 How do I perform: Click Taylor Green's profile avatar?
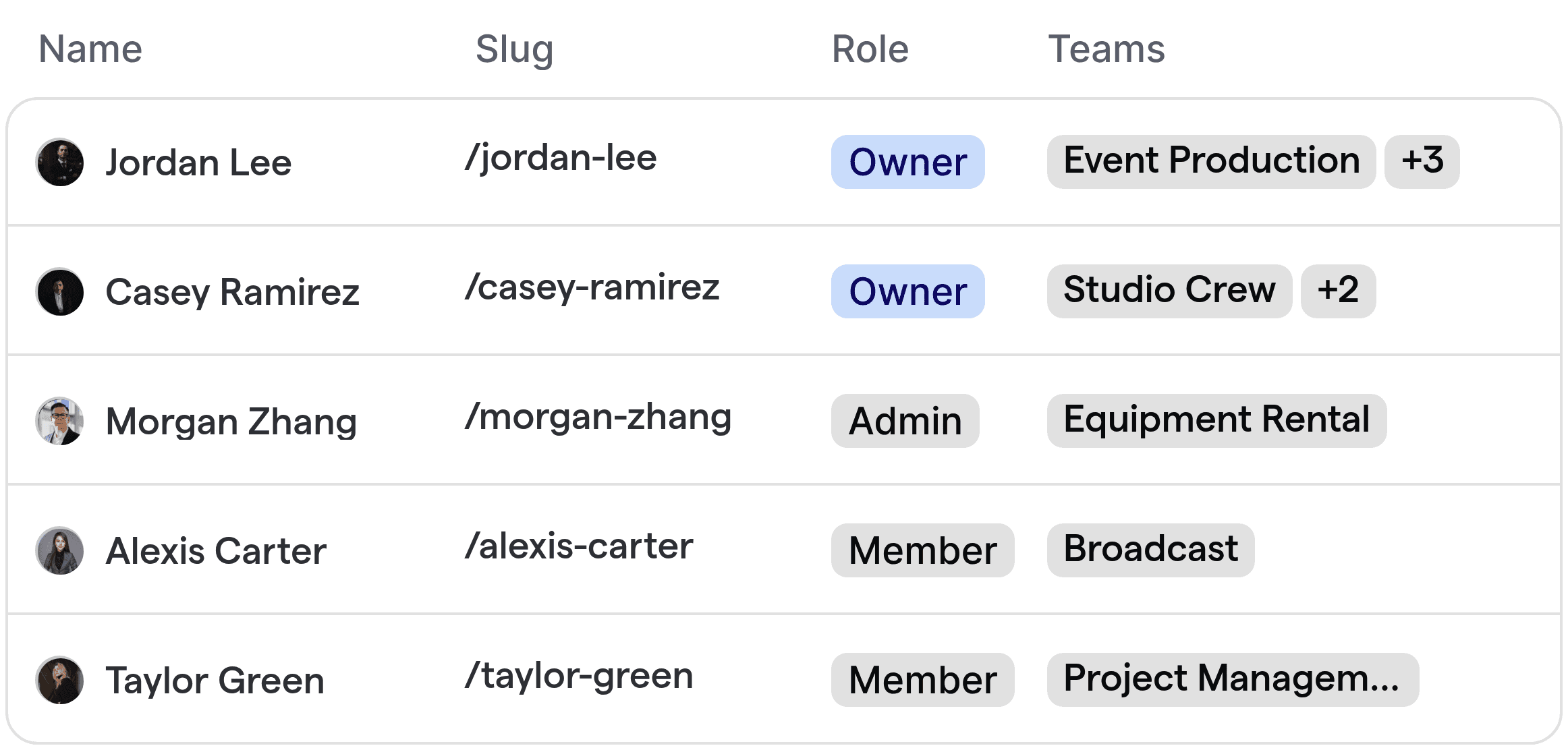tap(60, 680)
